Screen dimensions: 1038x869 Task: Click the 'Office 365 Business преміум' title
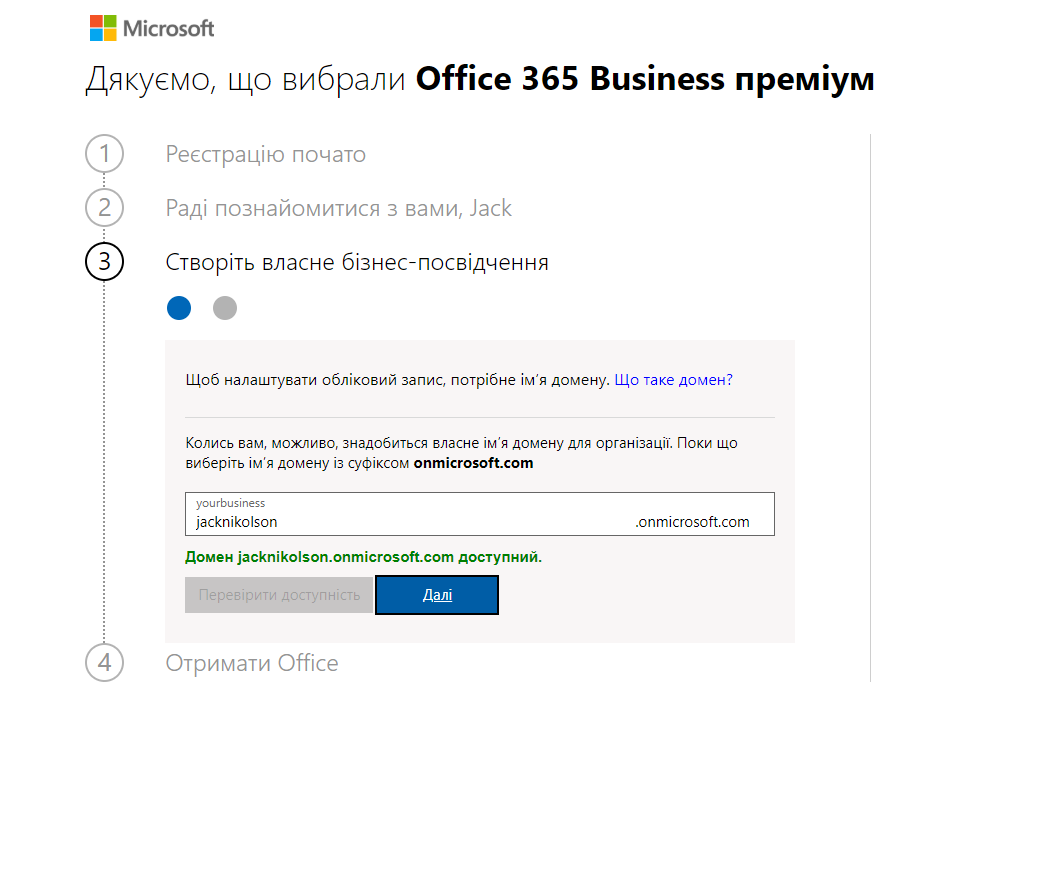pos(645,79)
